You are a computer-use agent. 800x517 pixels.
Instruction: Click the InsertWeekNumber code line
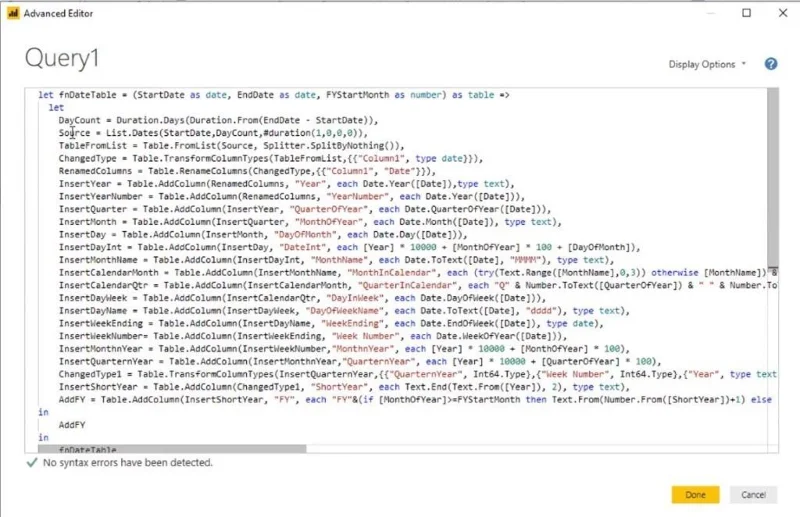click(312, 336)
